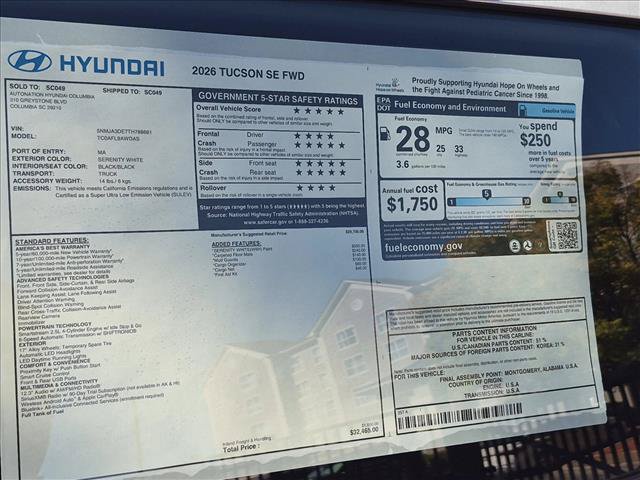The height and width of the screenshot is (480, 640).
Task: Click the 'PARTS CONTENT INFORMATION' heading
Action: (x=494, y=331)
